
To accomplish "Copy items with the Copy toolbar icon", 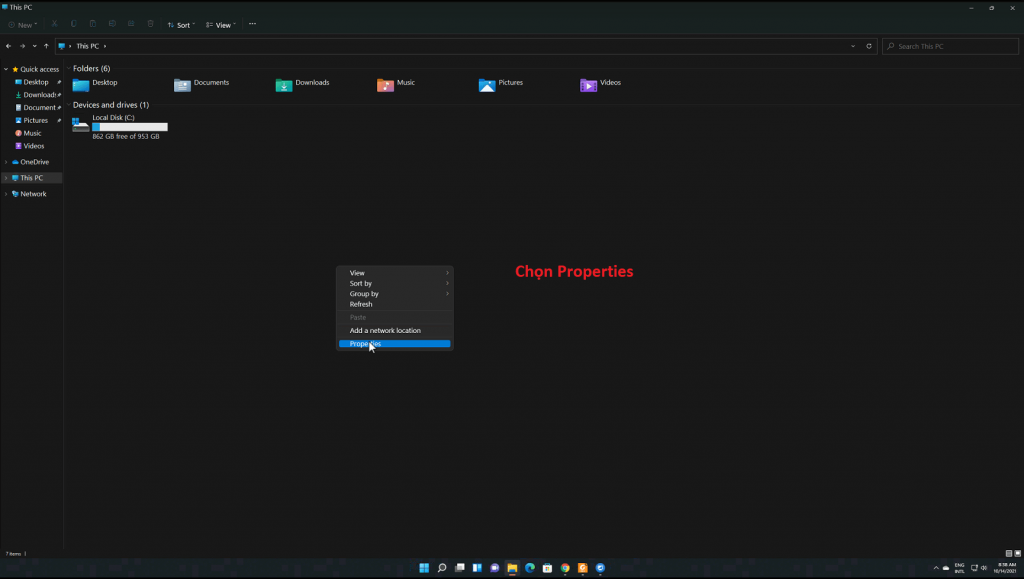I will [72, 24].
